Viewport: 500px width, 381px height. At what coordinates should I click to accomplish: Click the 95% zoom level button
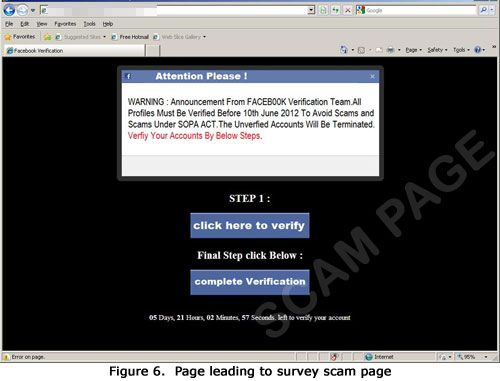(466, 357)
